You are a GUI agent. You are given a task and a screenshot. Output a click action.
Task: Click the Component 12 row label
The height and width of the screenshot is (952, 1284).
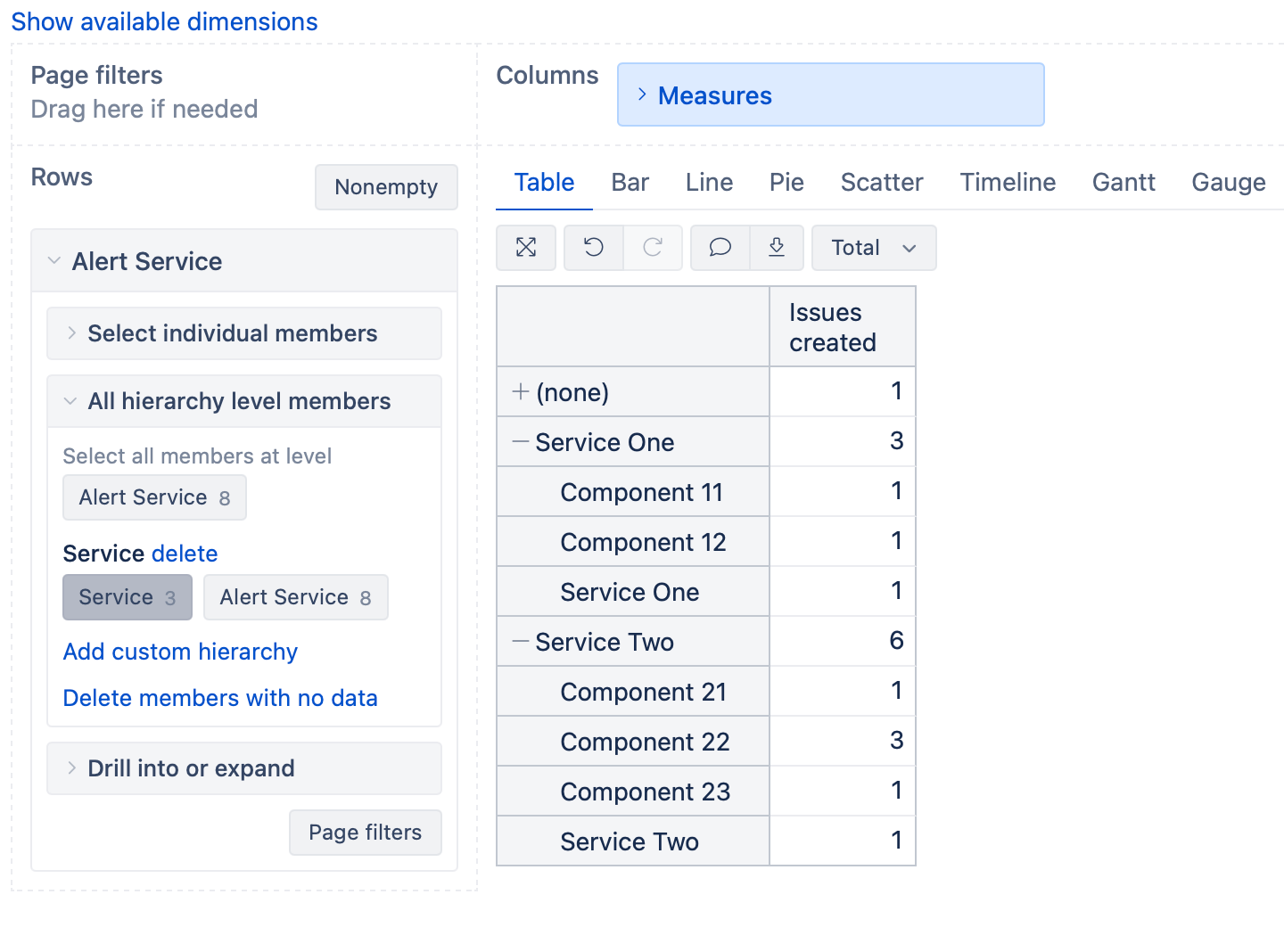(x=644, y=542)
